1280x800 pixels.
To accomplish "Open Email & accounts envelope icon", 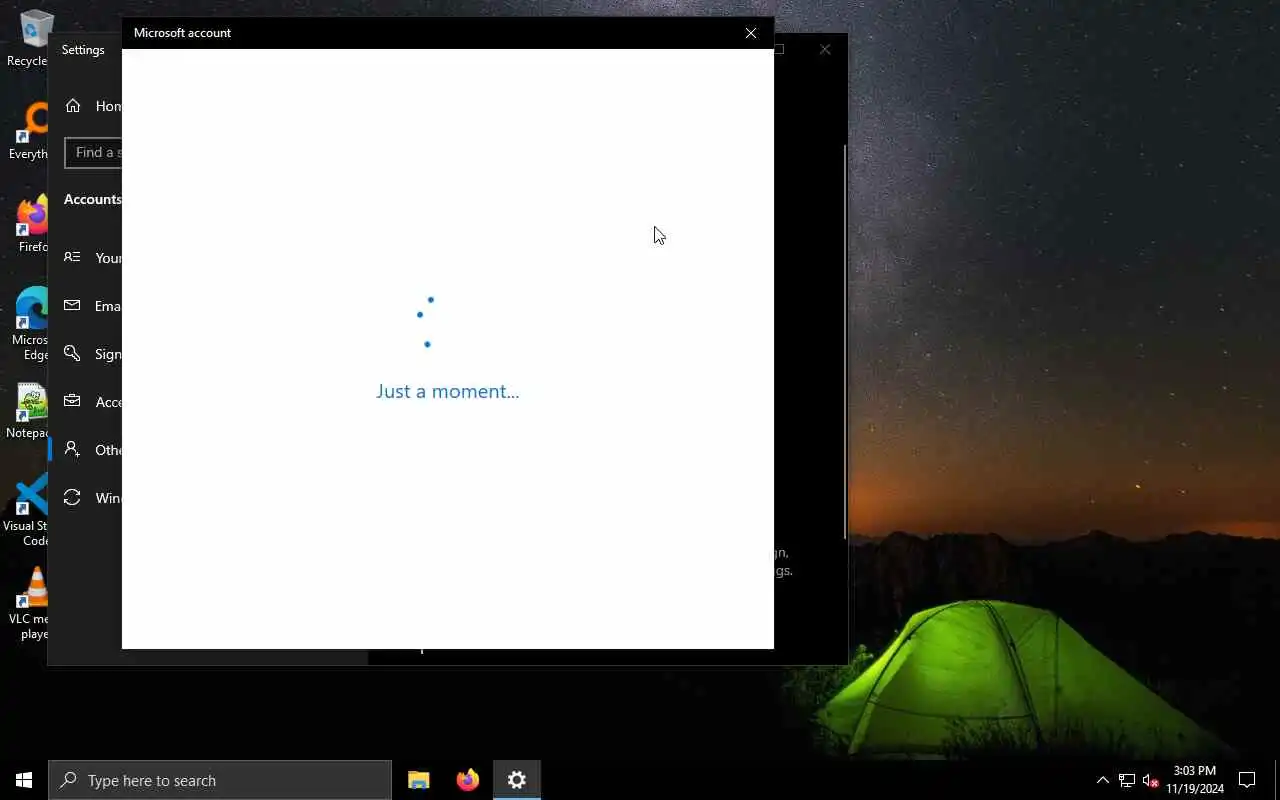I will (x=72, y=305).
